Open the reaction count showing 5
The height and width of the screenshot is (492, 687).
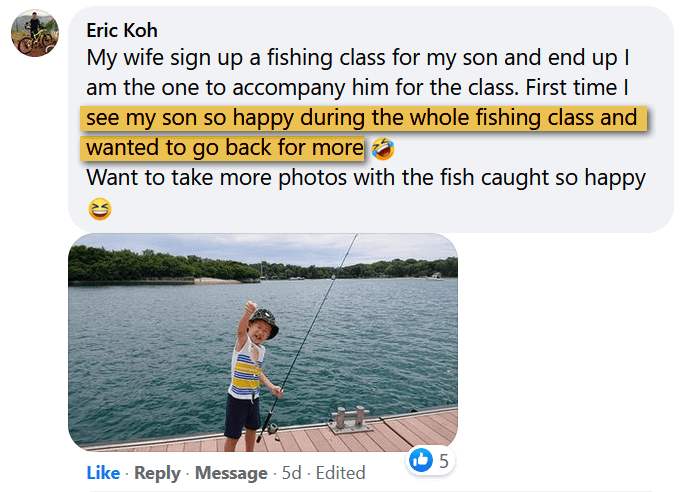click(x=443, y=461)
